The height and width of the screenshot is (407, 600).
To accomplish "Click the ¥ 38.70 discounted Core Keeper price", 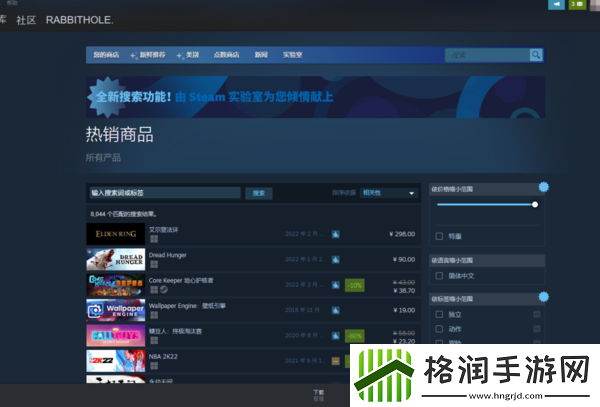I will click(404, 291).
